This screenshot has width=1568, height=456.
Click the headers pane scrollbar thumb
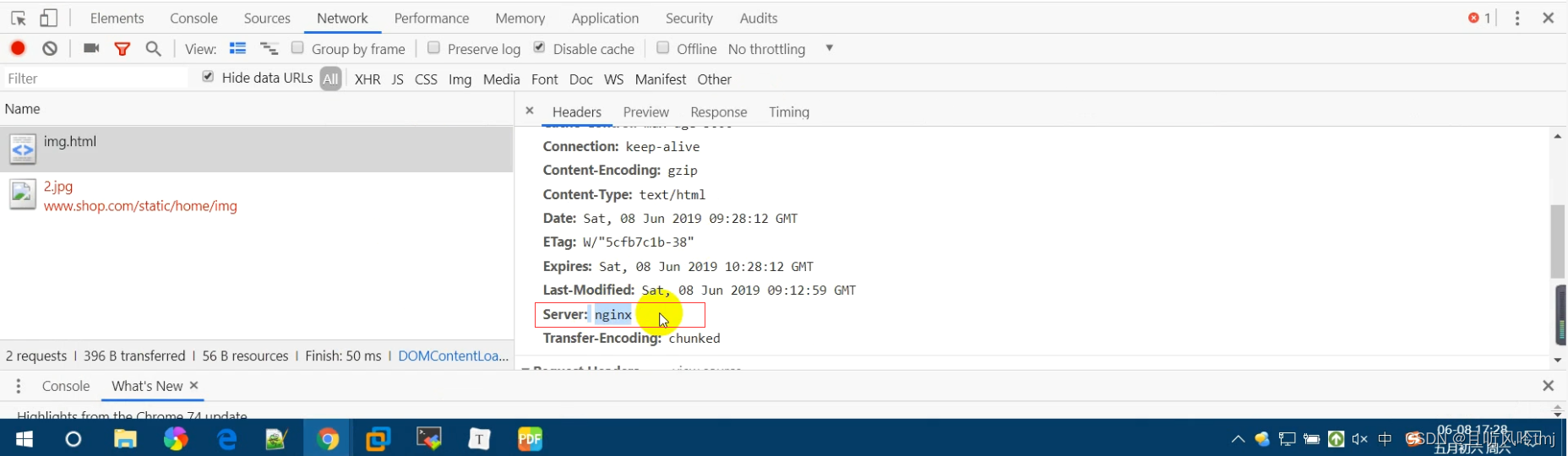coord(1558,241)
